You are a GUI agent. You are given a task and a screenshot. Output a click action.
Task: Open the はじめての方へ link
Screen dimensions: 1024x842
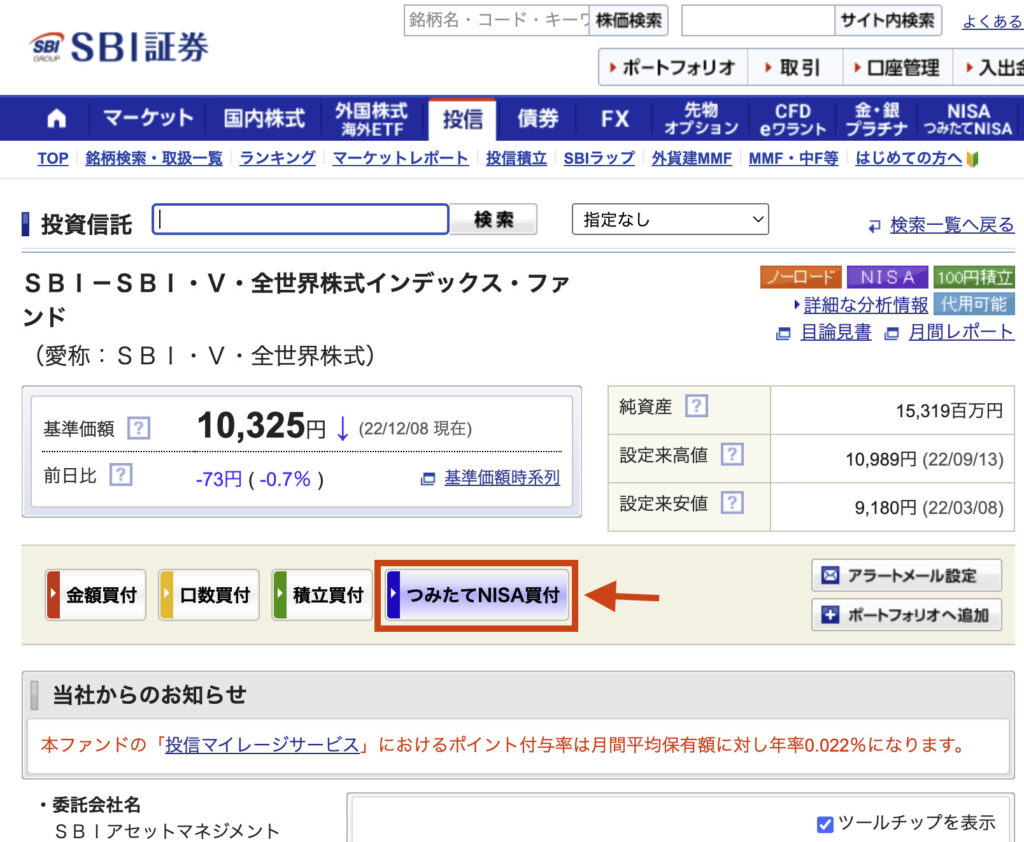click(x=908, y=159)
